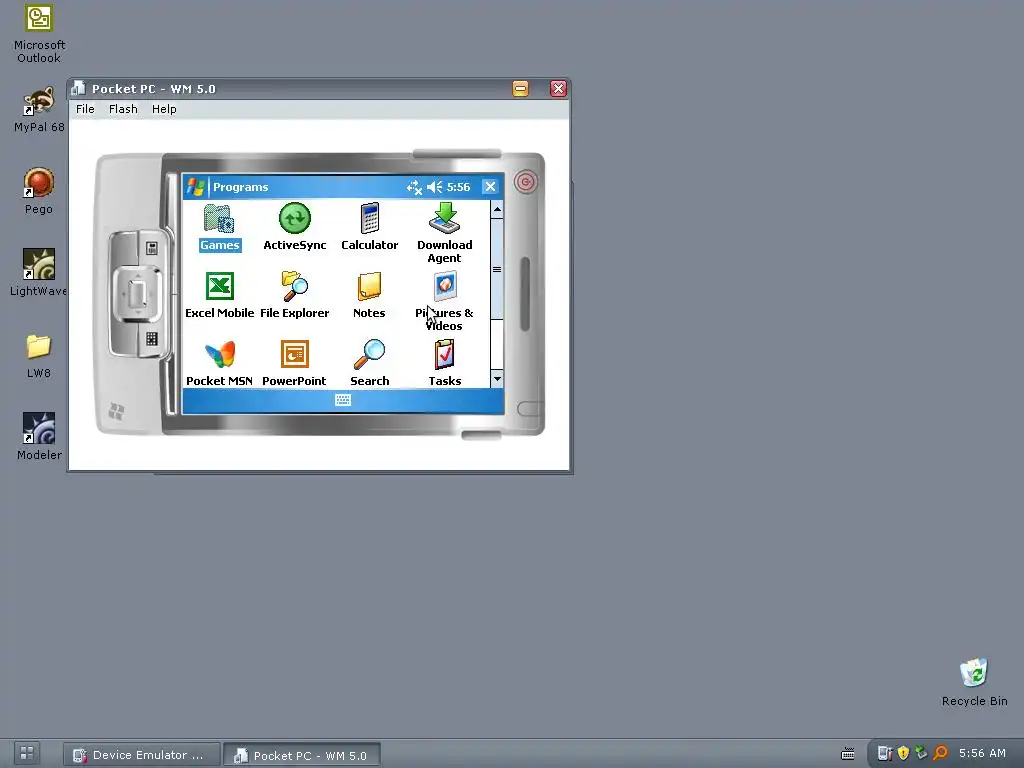The image size is (1024, 768).
Task: Open the Help menu
Action: 164,109
